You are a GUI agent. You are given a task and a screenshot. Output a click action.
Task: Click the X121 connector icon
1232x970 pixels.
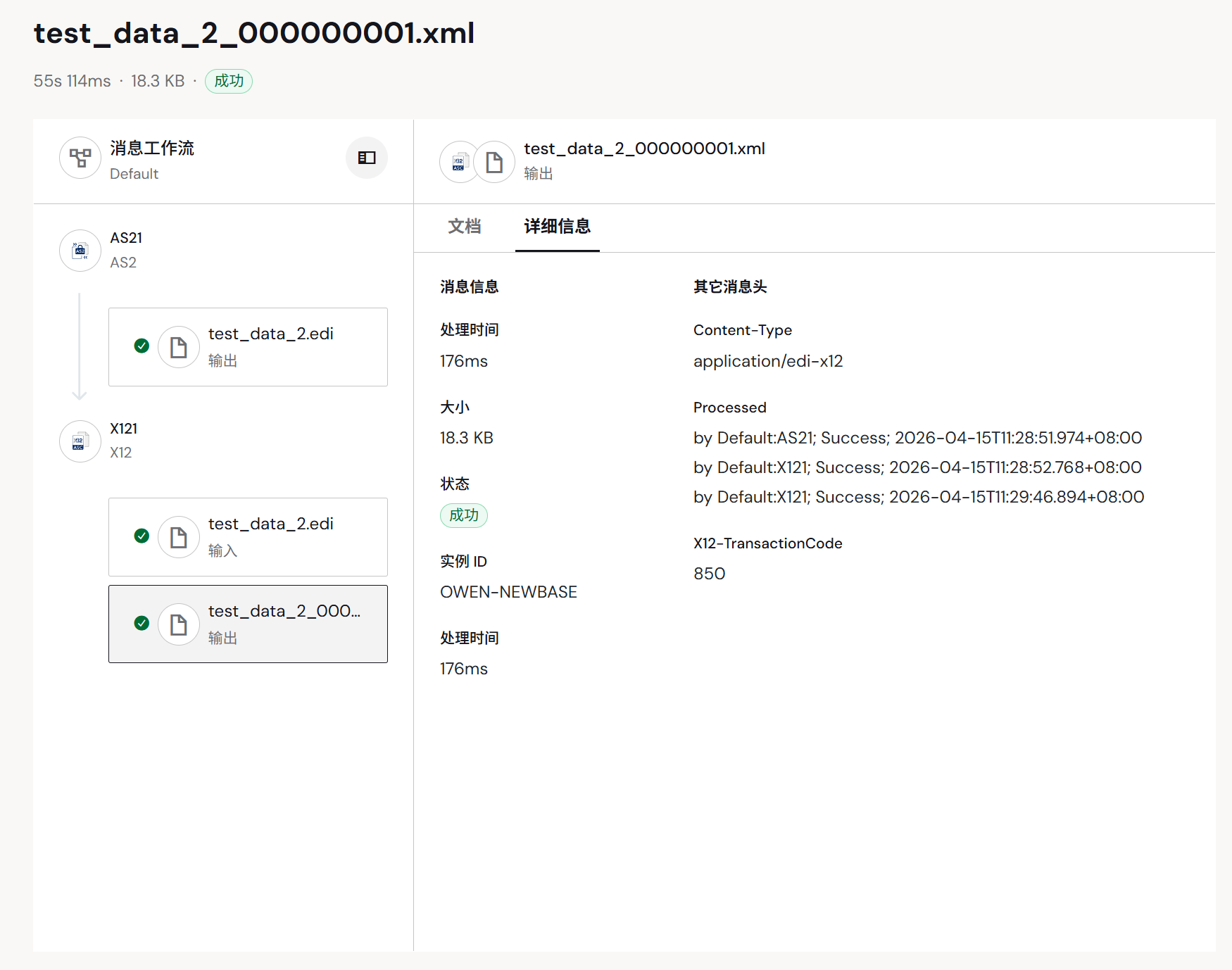[80, 441]
